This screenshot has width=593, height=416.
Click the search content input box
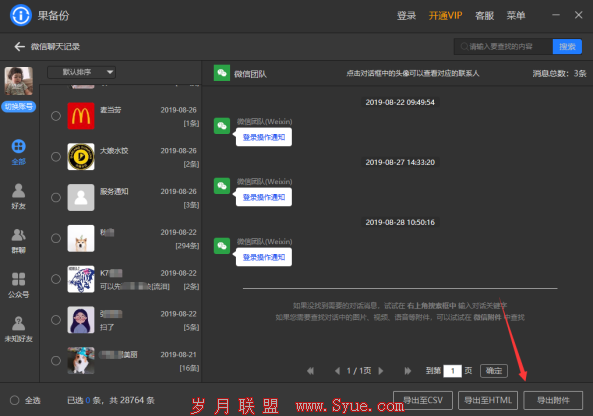click(503, 47)
